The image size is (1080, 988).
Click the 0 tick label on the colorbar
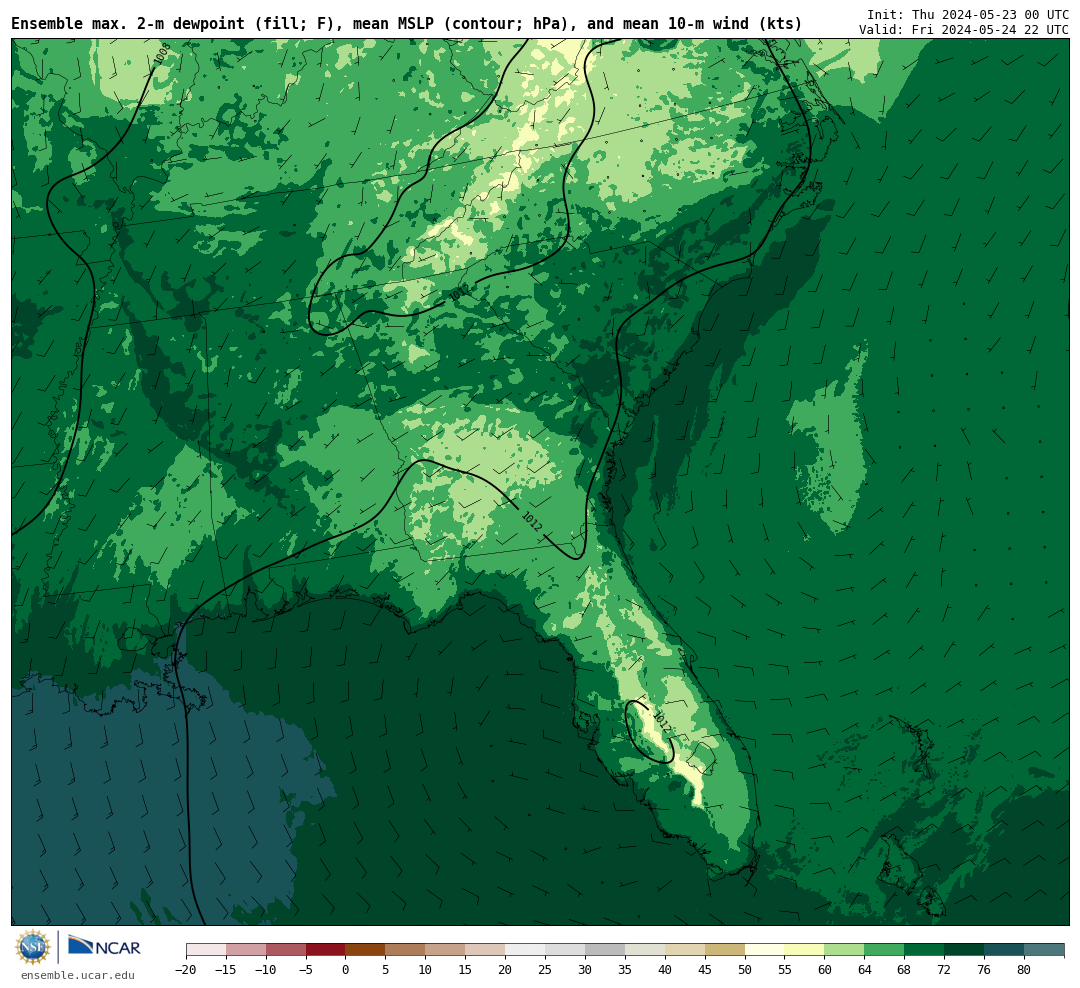(345, 970)
